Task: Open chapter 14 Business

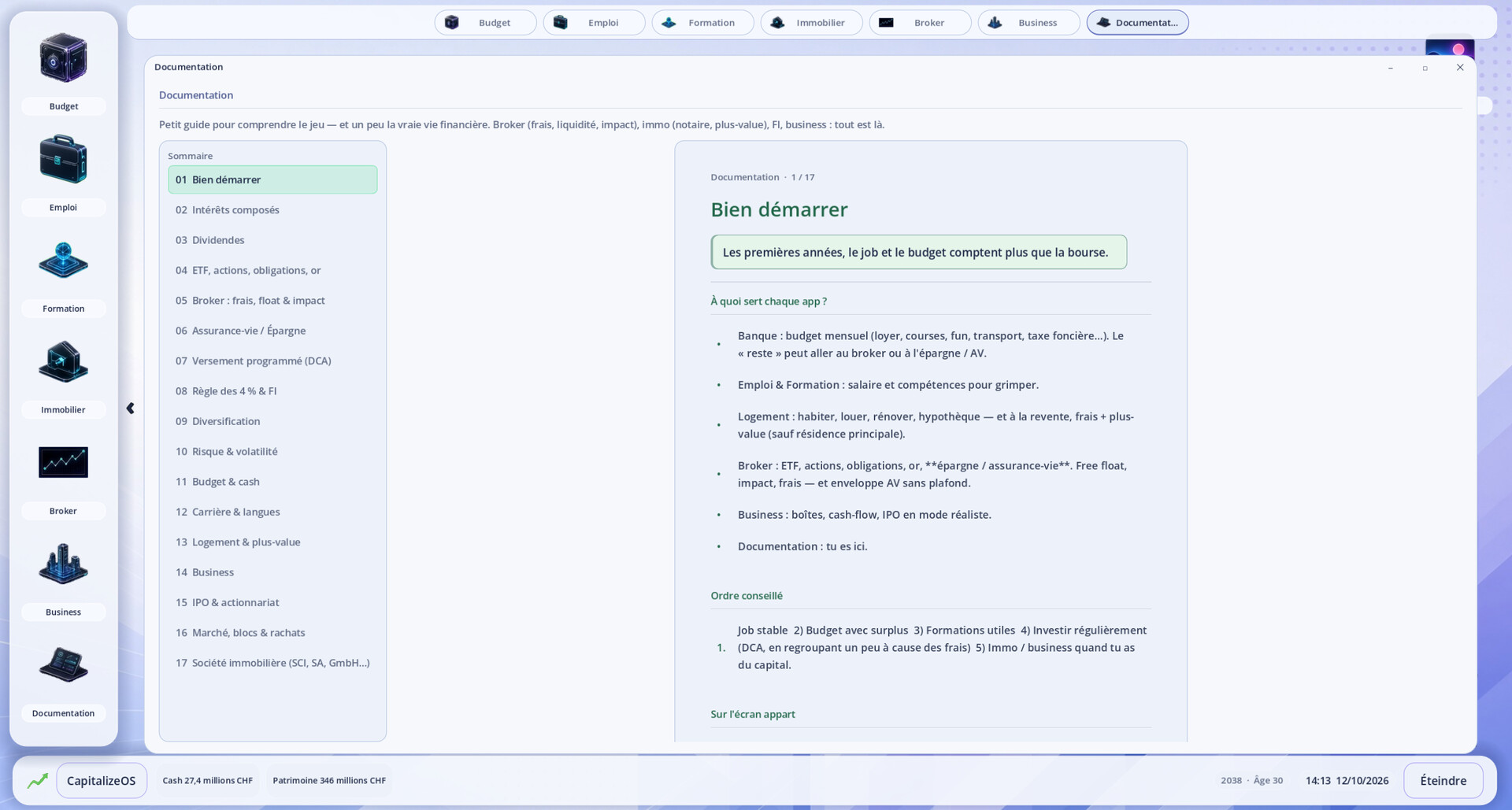Action: [272, 572]
